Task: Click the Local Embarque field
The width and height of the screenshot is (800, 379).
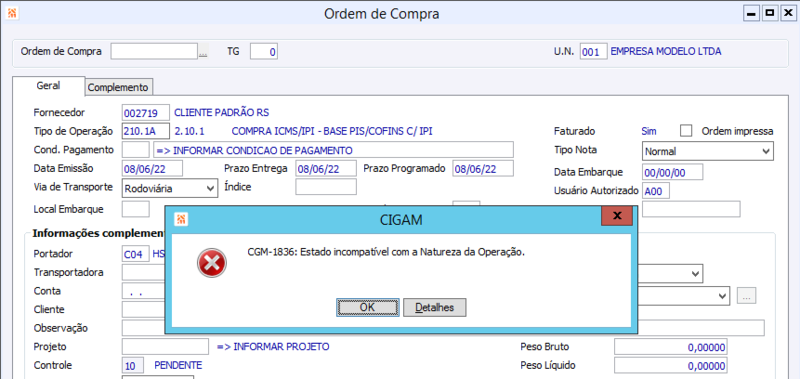Action: (136, 209)
